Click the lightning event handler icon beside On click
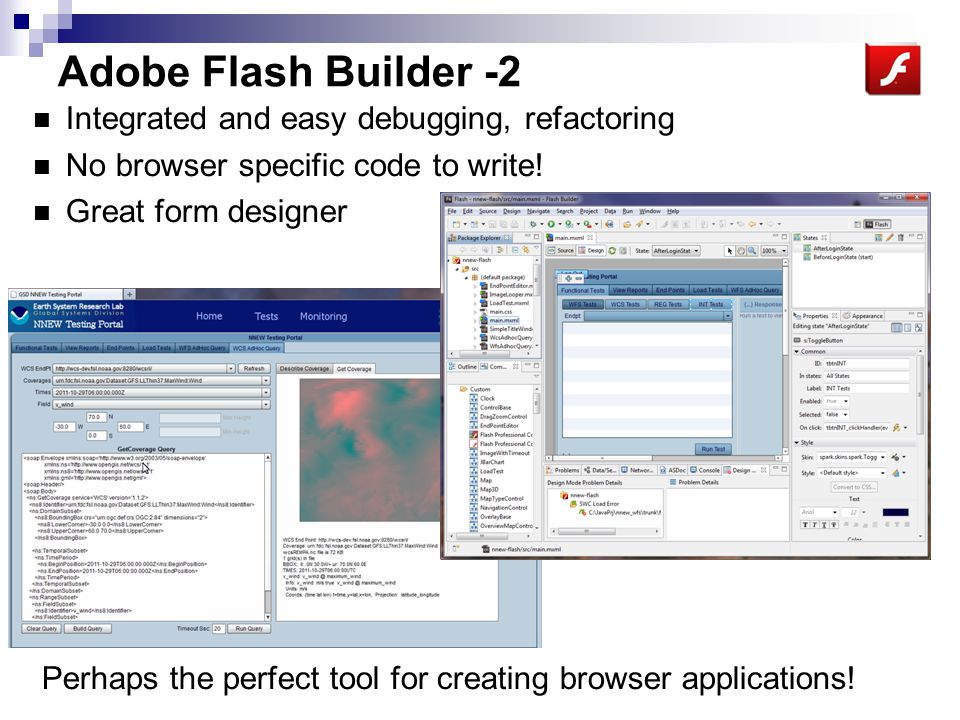Image resolution: width=960 pixels, height=720 pixels. point(896,428)
